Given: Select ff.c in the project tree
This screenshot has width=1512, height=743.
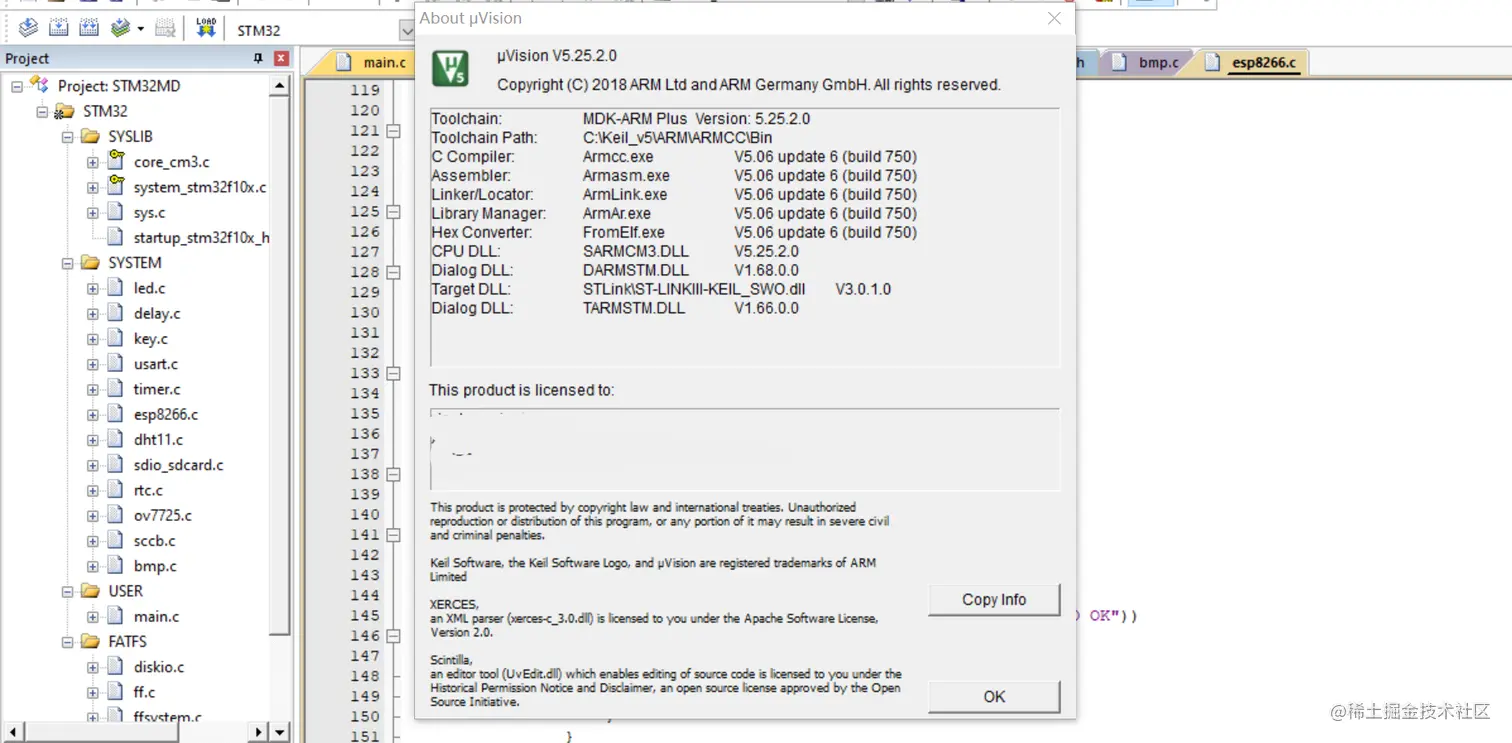Looking at the screenshot, I should tap(145, 692).
